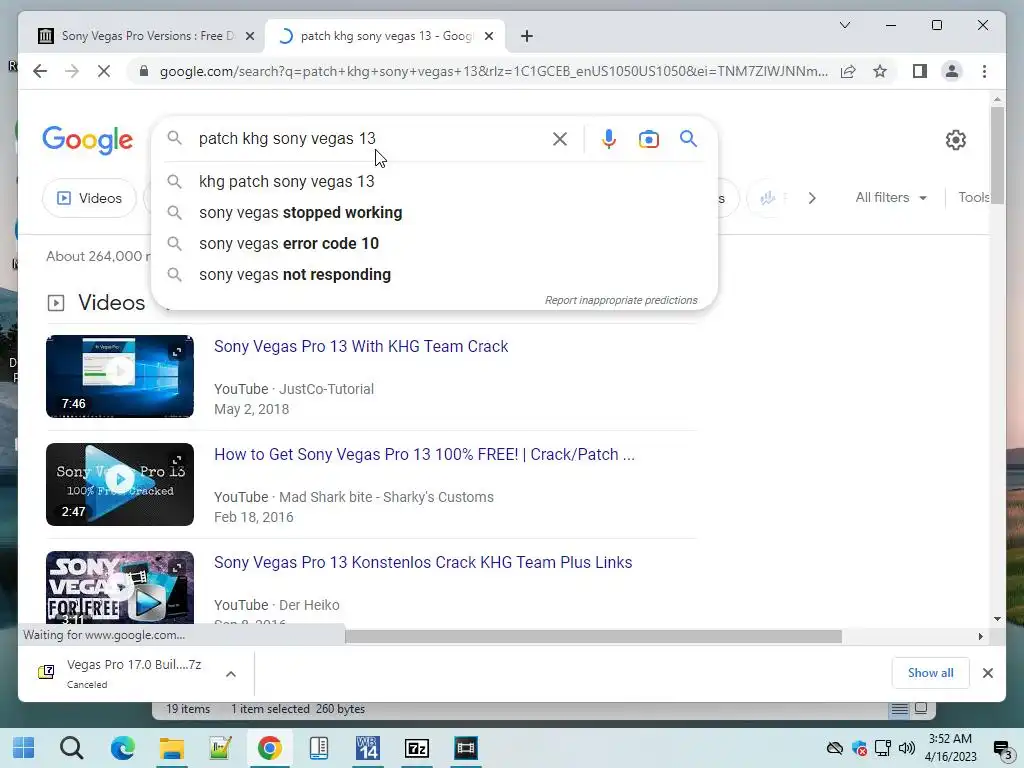Open Chrome's three-dot menu
Screen dimensions: 1024x768
click(984, 71)
